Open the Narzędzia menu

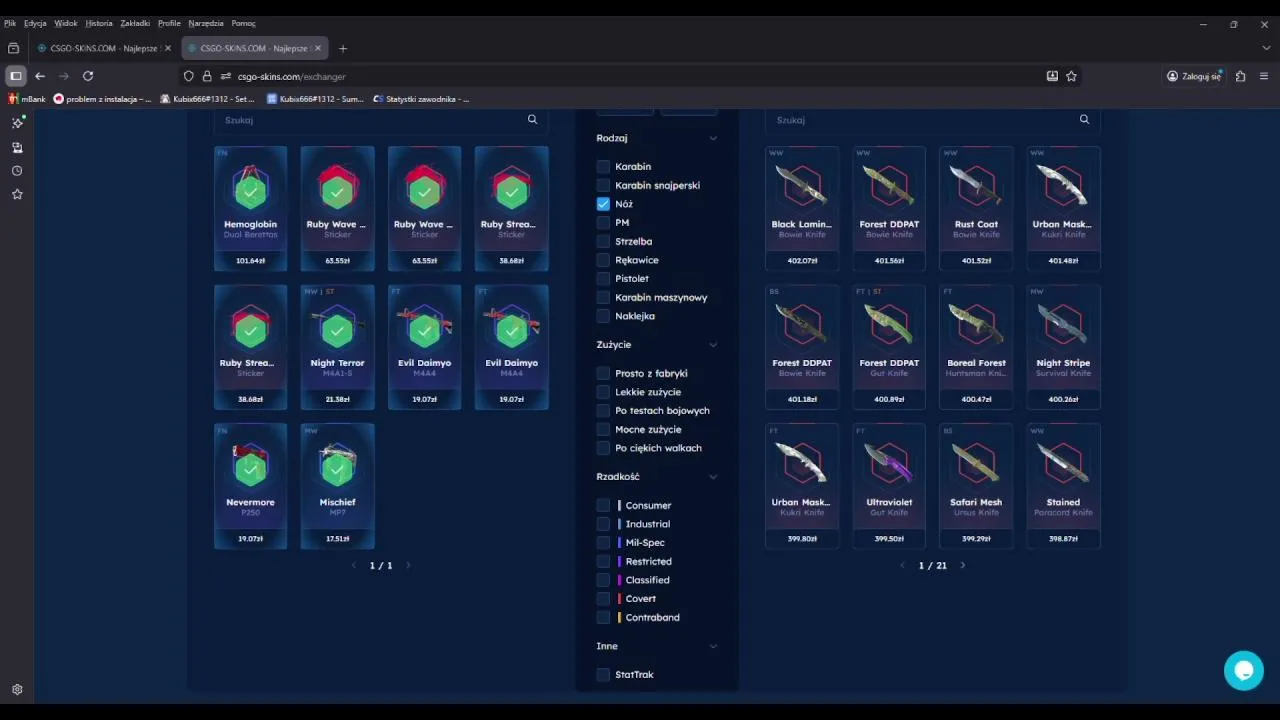click(x=206, y=23)
